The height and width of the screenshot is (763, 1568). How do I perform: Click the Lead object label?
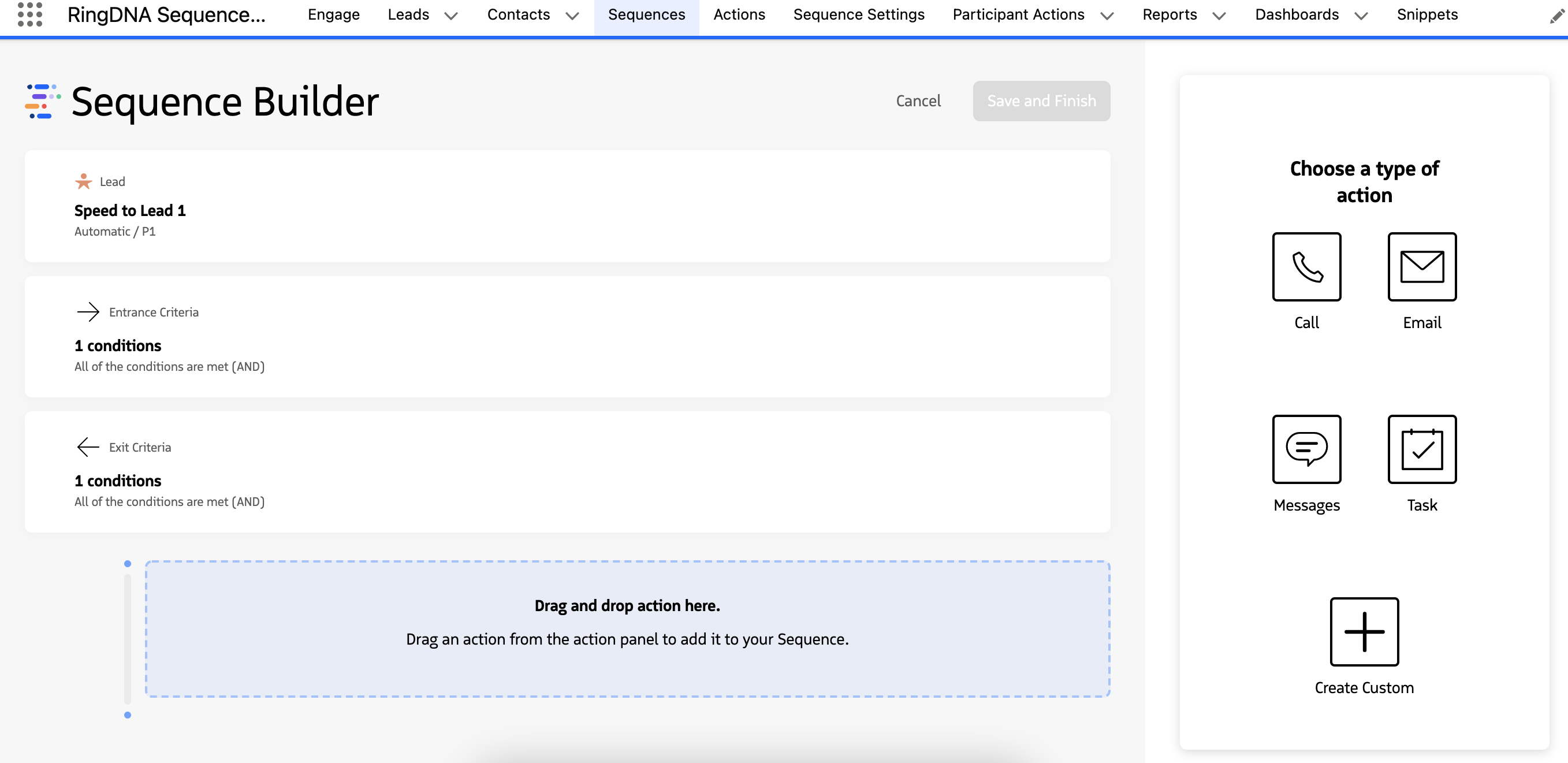point(112,181)
